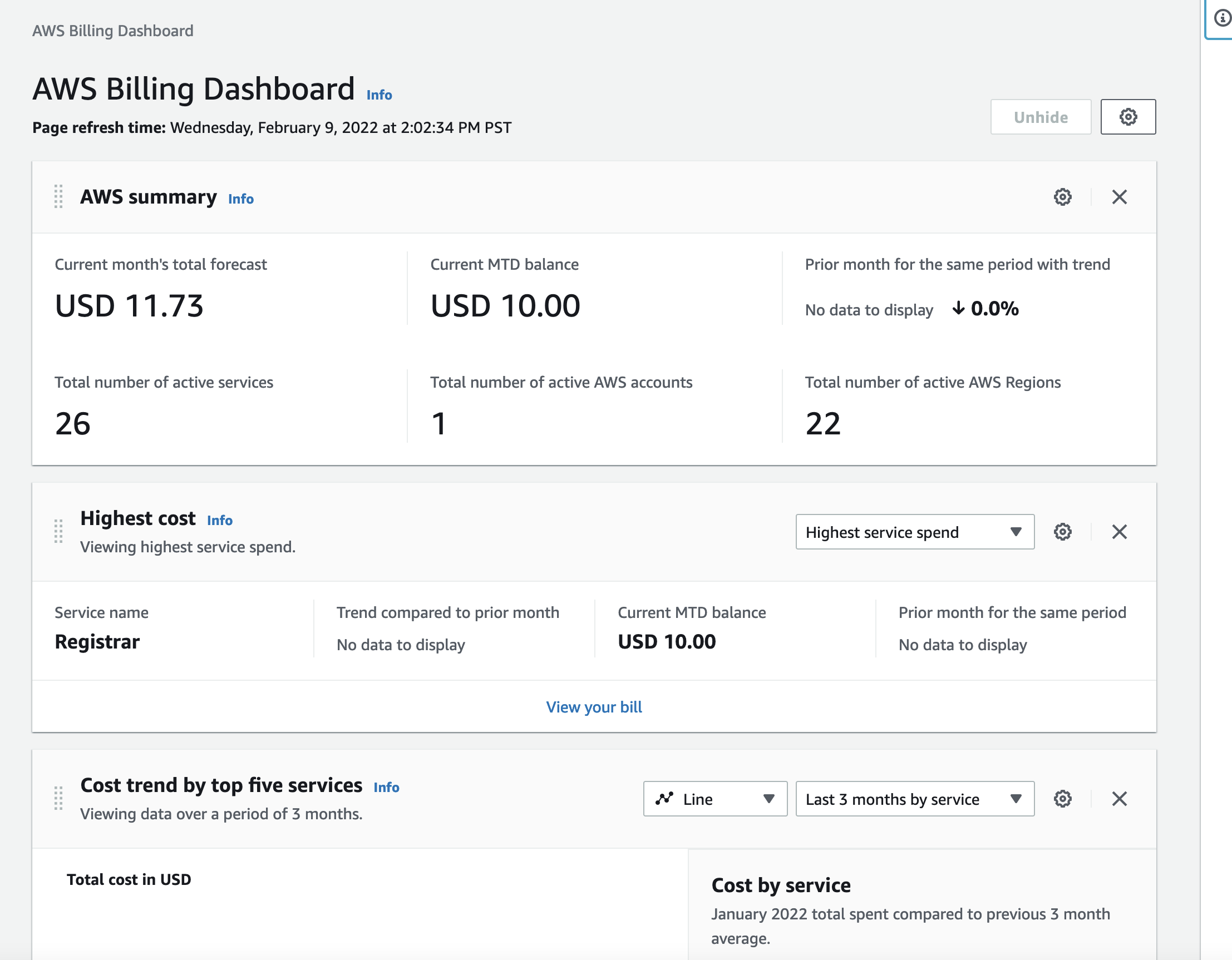The width and height of the screenshot is (1232, 960).
Task: Open Info link next to AWS Billing Dashboard title
Action: (x=379, y=95)
